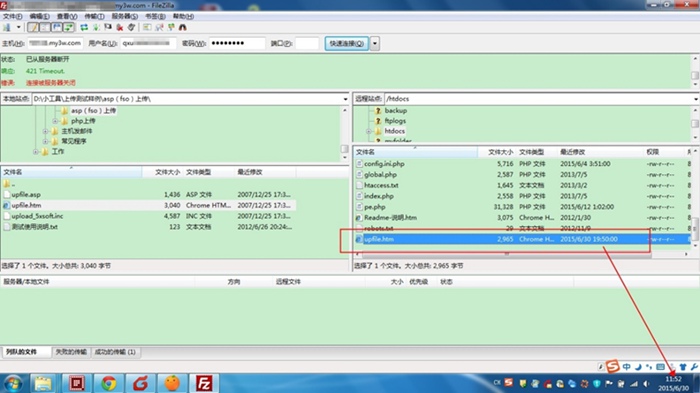Image resolution: width=700 pixels, height=393 pixels.
Task: Expand the htdocs remote tree folder
Action: [x=369, y=131]
